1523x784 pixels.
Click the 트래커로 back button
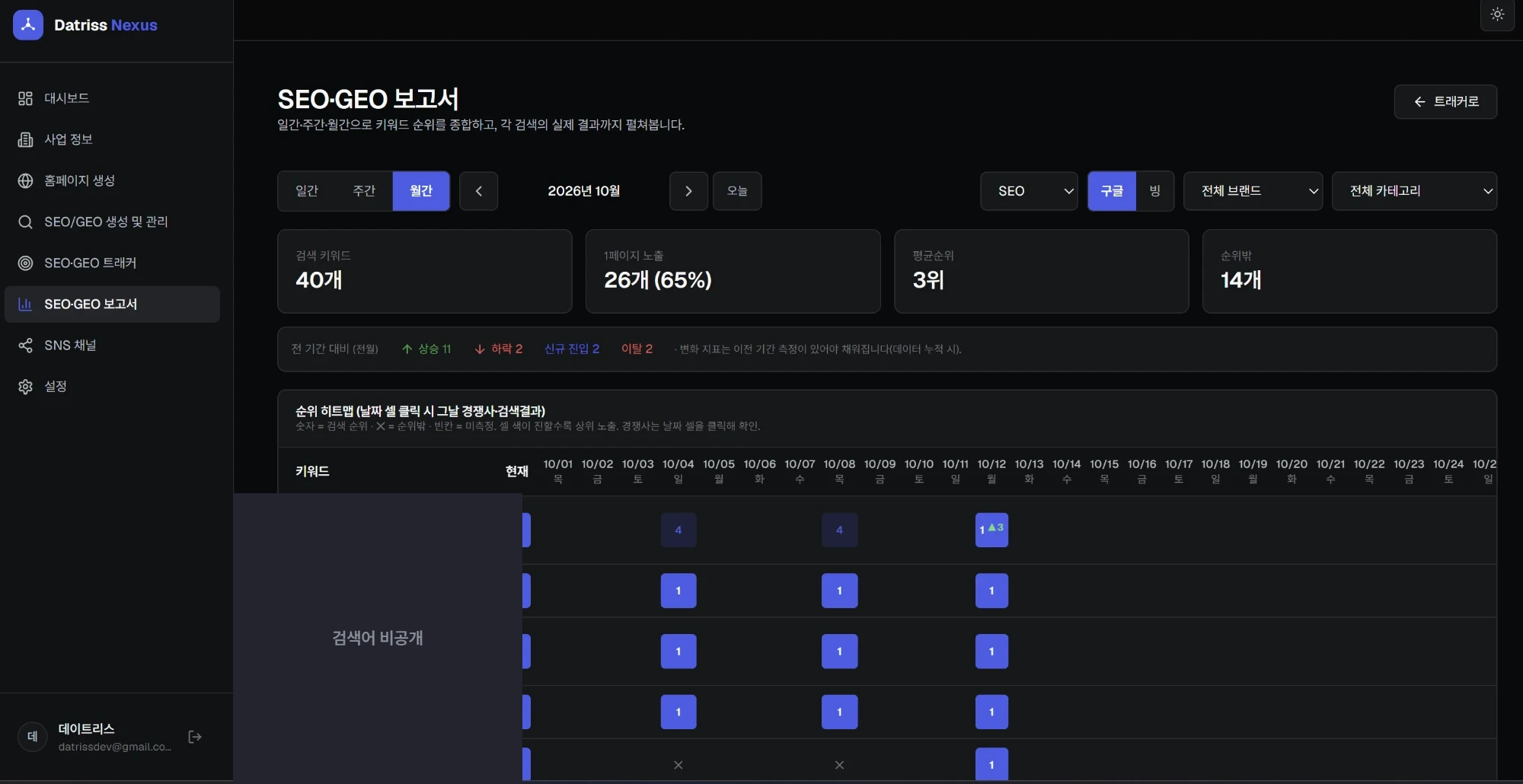(x=1445, y=101)
